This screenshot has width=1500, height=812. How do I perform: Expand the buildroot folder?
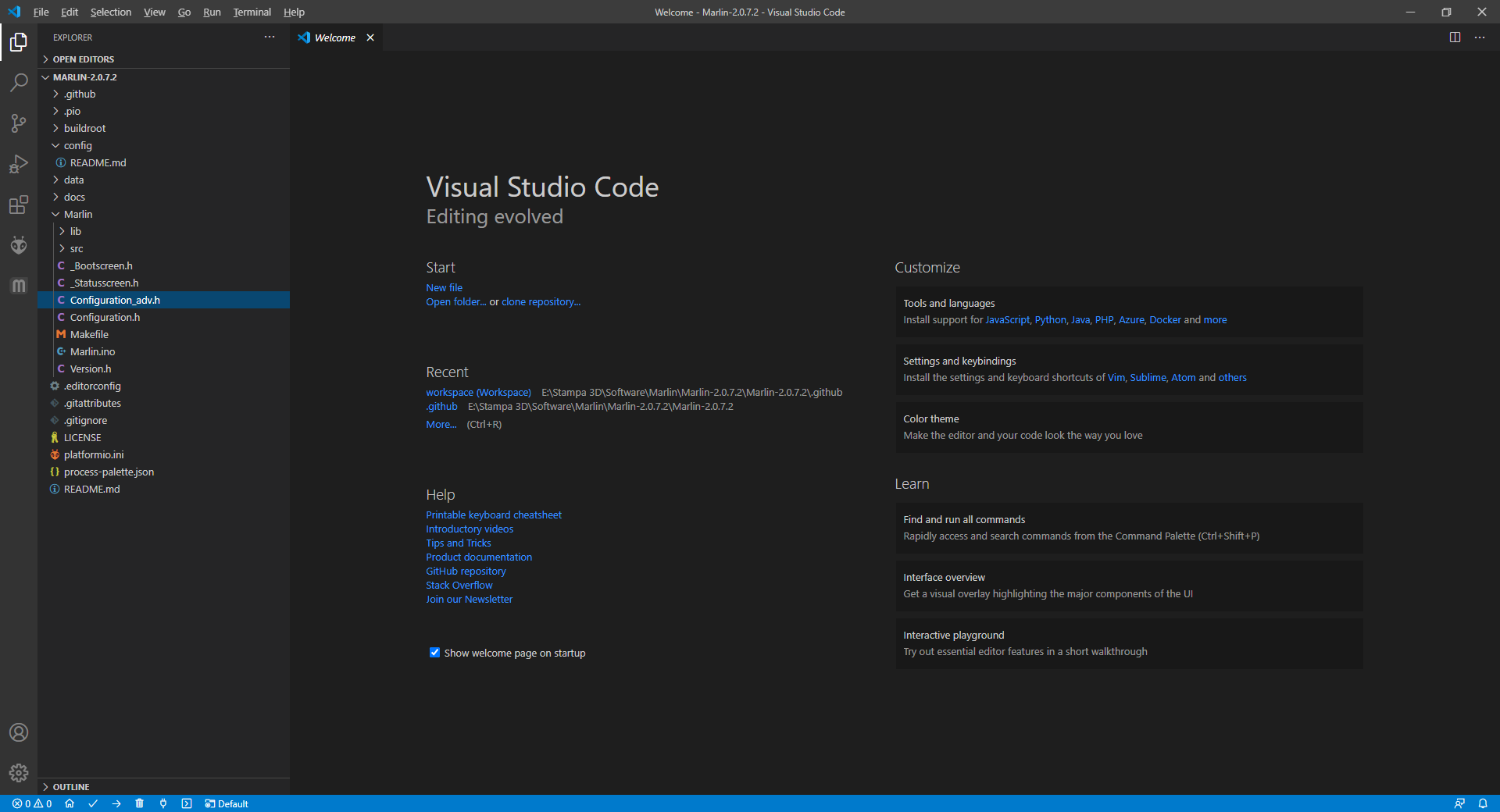coord(84,128)
